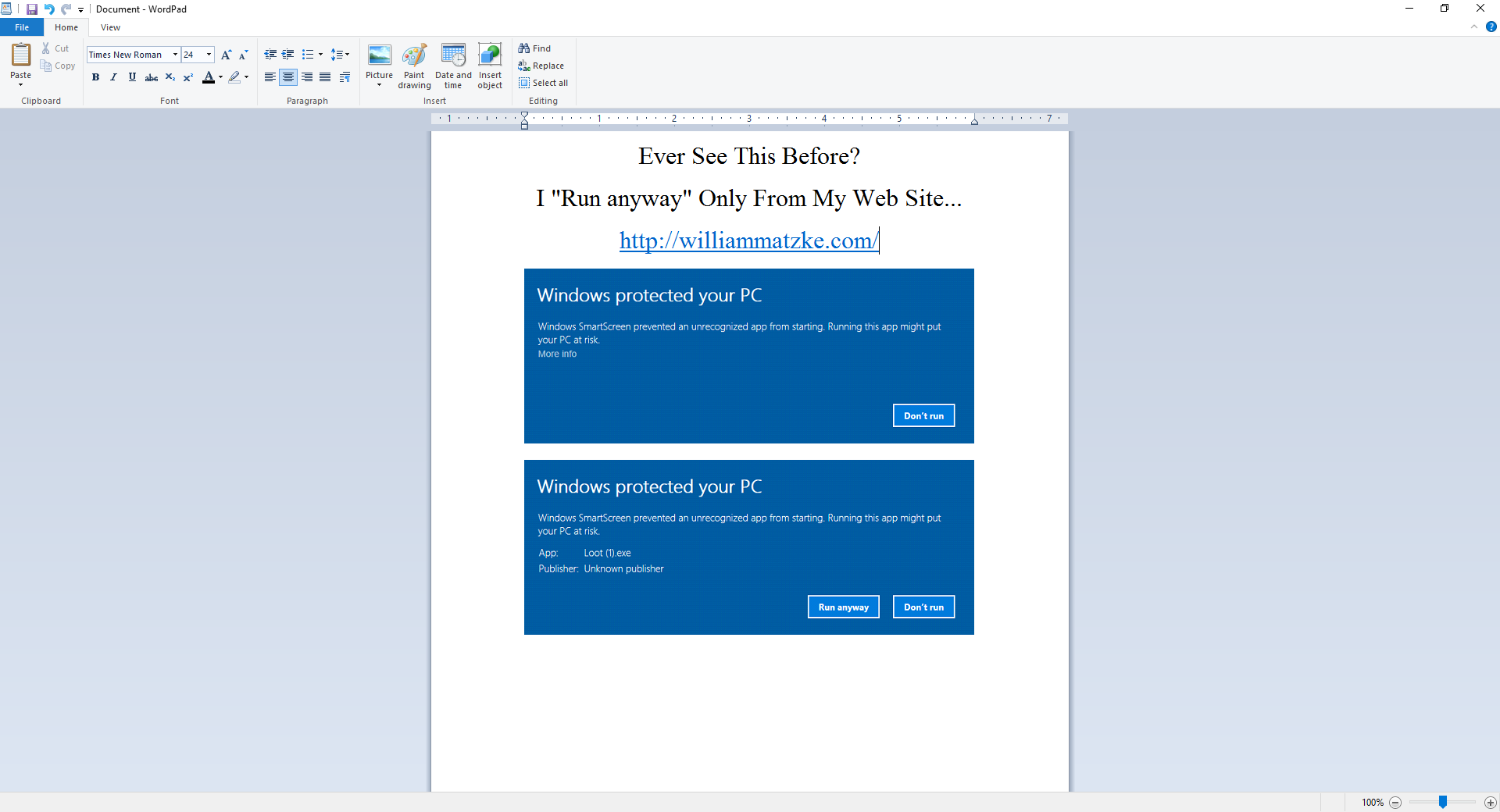The image size is (1500, 812).
Task: Open the File menu
Action: [22, 27]
